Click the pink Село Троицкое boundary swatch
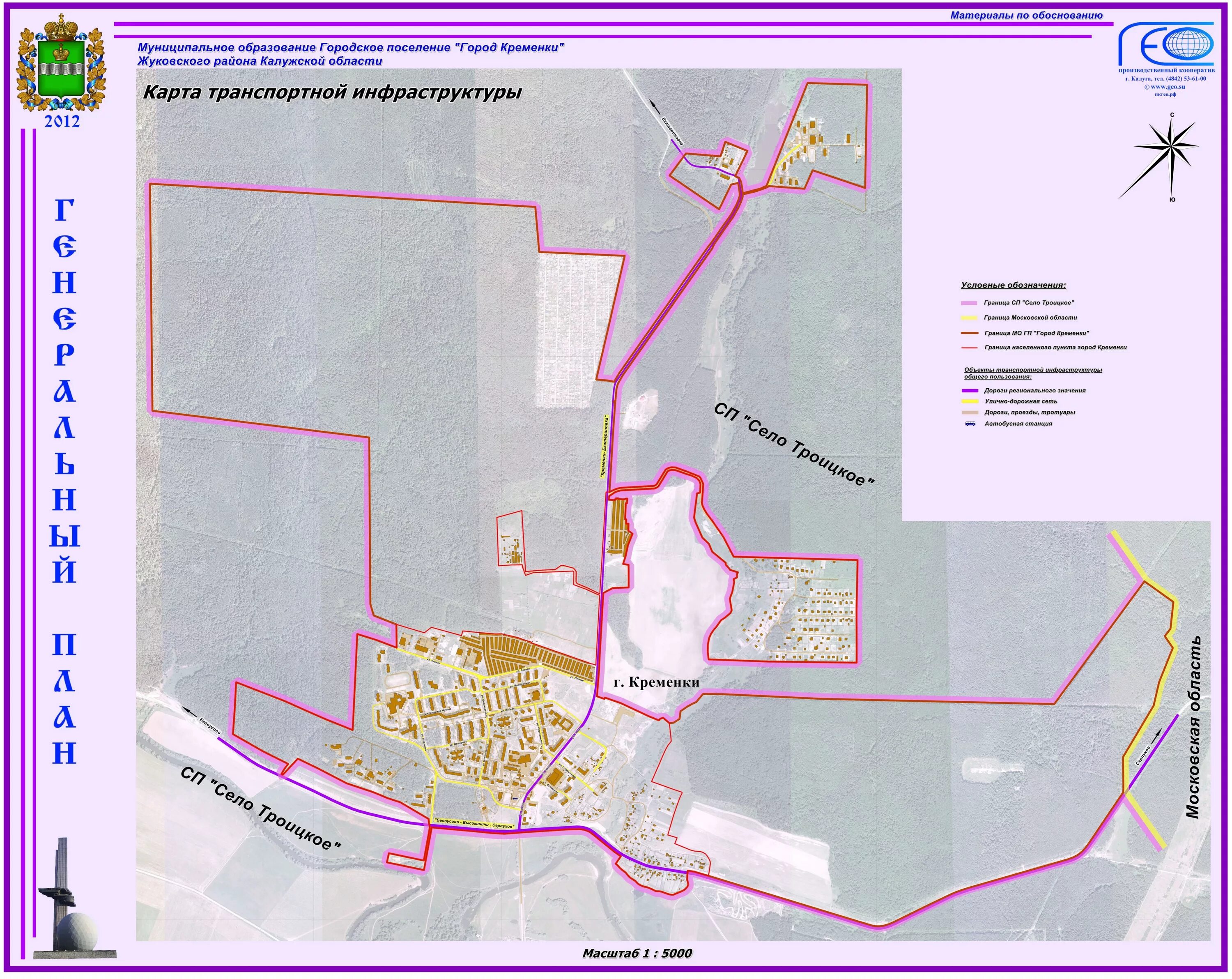 point(969,303)
